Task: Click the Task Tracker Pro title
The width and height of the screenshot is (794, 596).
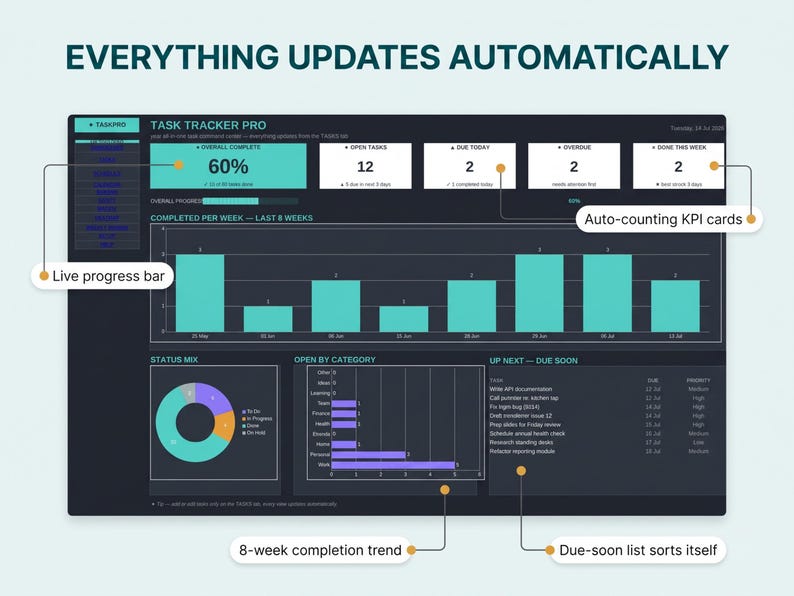Action: click(208, 125)
